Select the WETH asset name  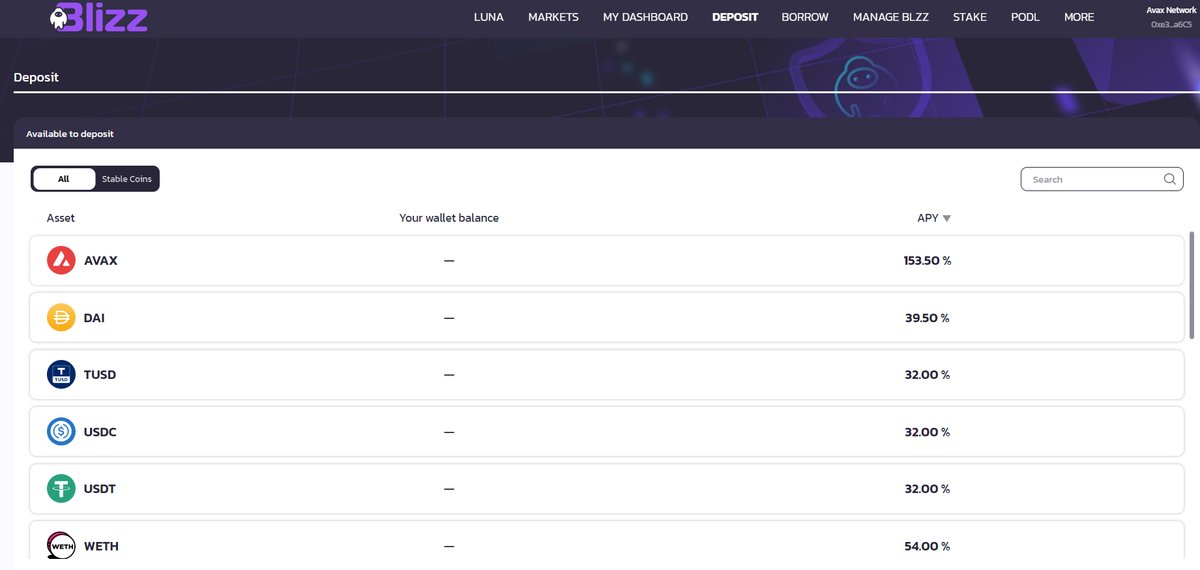point(101,546)
